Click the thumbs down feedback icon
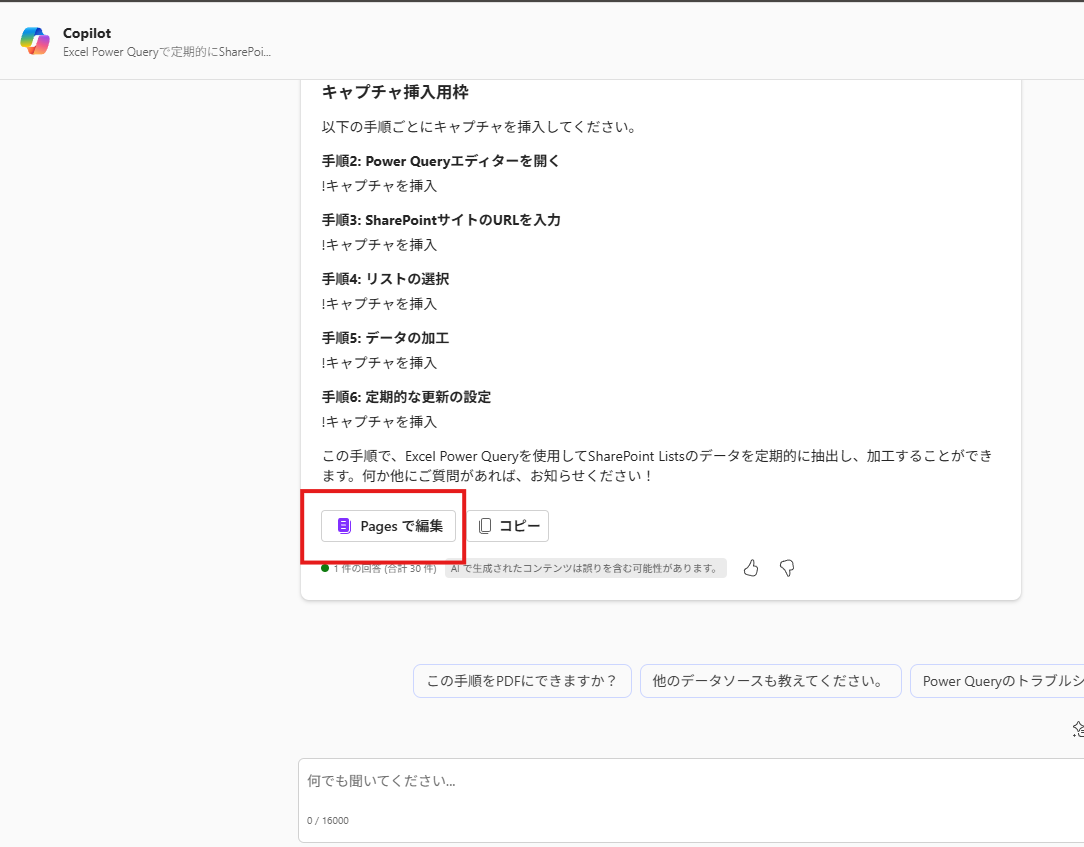Image resolution: width=1084 pixels, height=847 pixels. (787, 568)
